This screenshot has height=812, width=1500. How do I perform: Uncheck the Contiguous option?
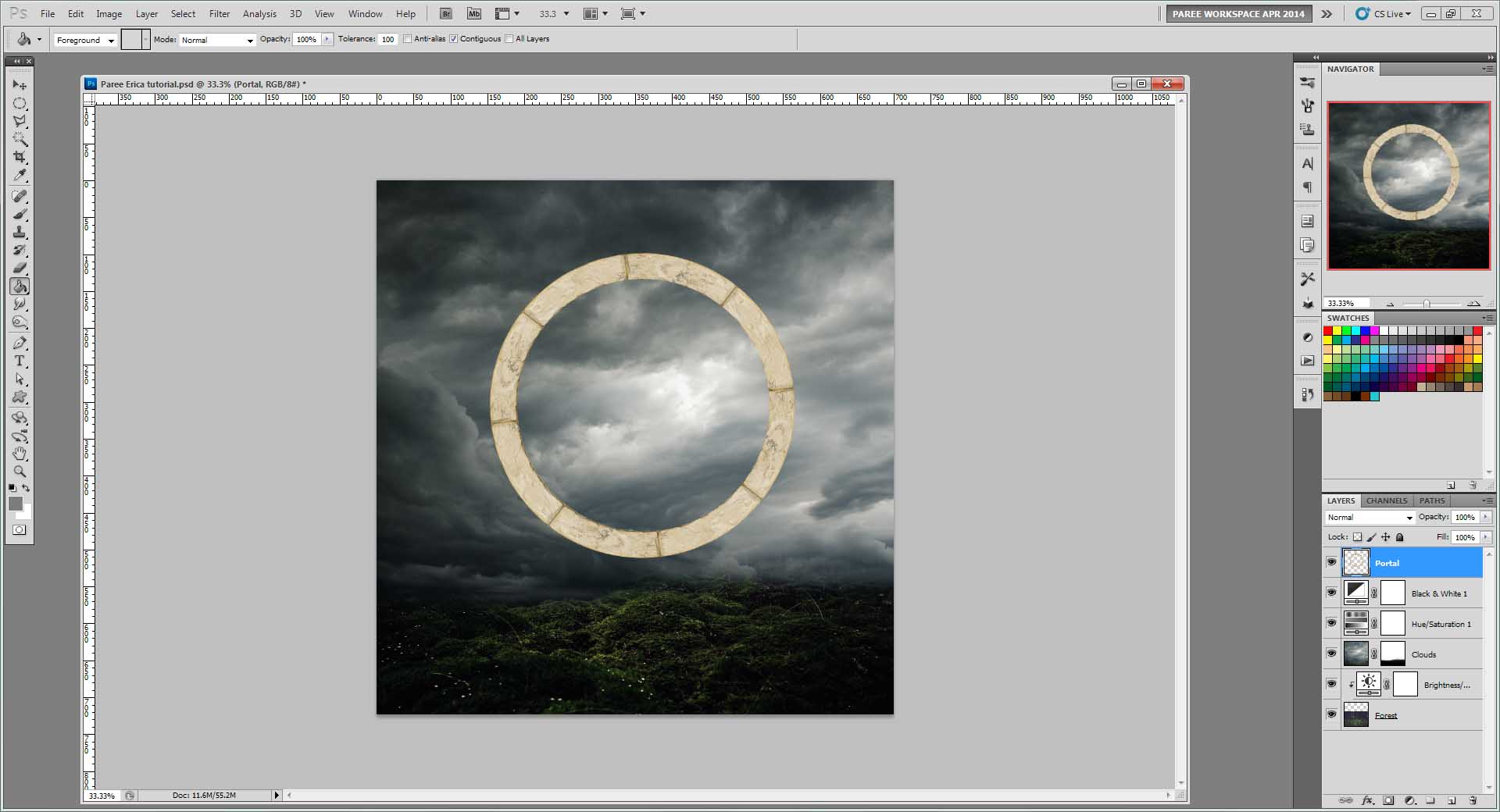pyautogui.click(x=453, y=39)
